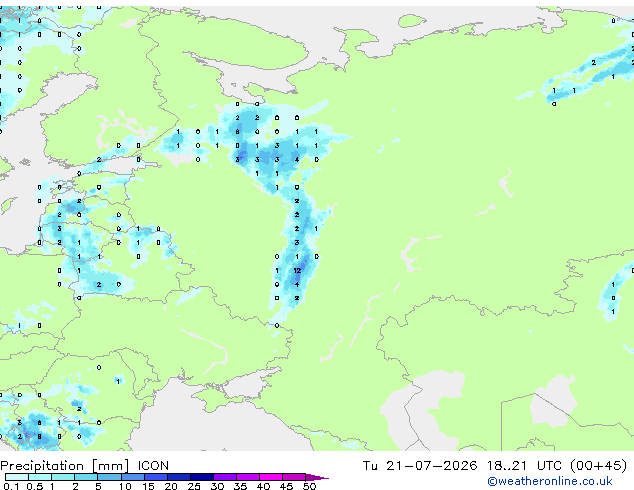This screenshot has height=490, width=634.
Task: Click the legend label "0.1"
Action: point(11,486)
